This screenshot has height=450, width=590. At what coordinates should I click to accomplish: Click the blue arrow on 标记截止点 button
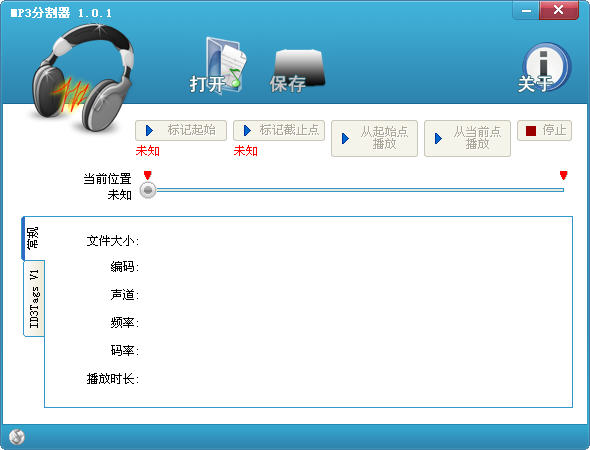[247, 131]
